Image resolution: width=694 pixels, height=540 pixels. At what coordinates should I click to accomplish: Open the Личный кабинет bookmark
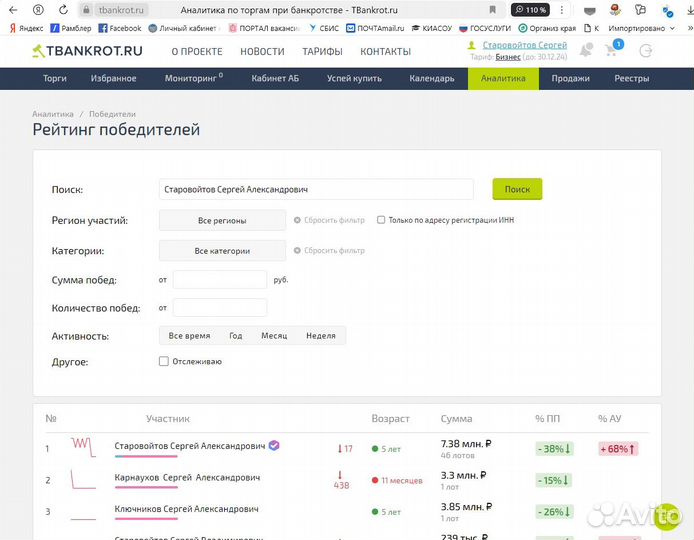(184, 28)
